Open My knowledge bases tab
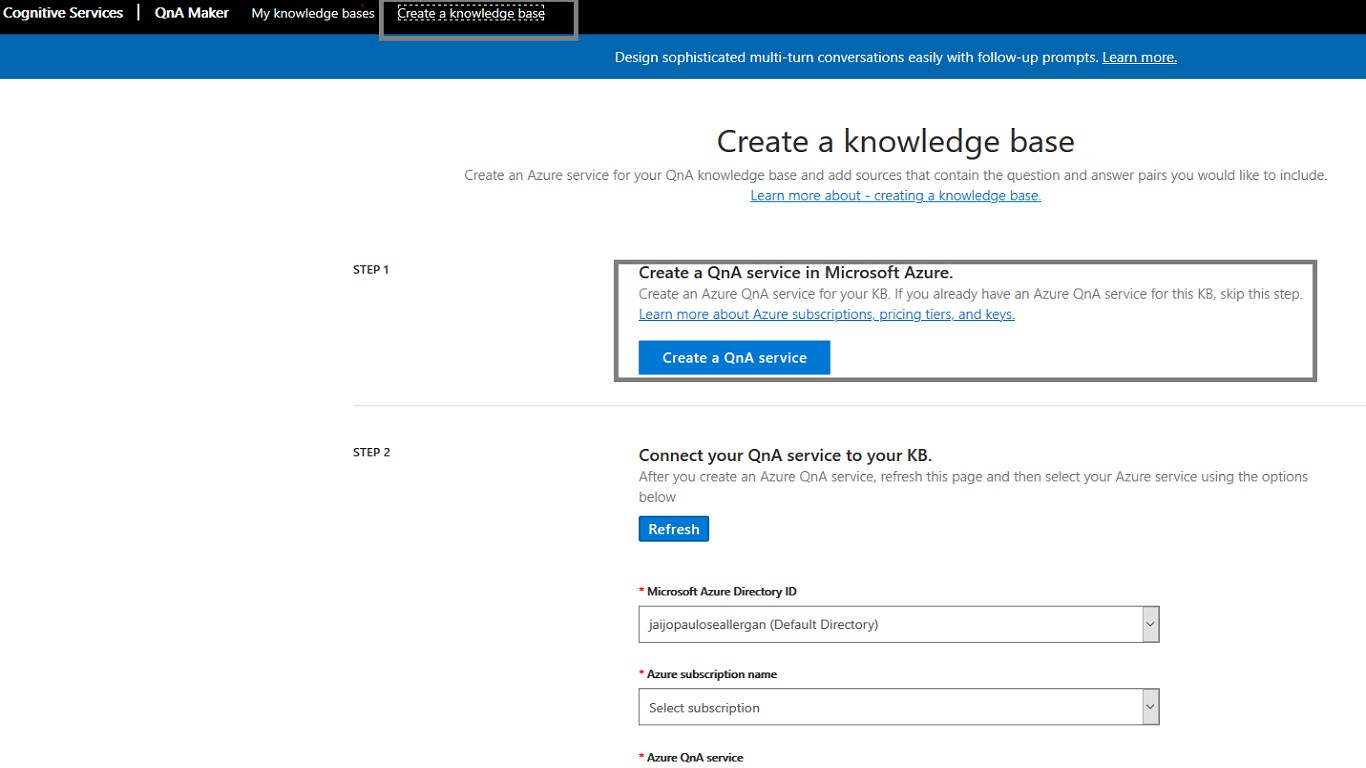This screenshot has width=1366, height=768. [x=313, y=14]
